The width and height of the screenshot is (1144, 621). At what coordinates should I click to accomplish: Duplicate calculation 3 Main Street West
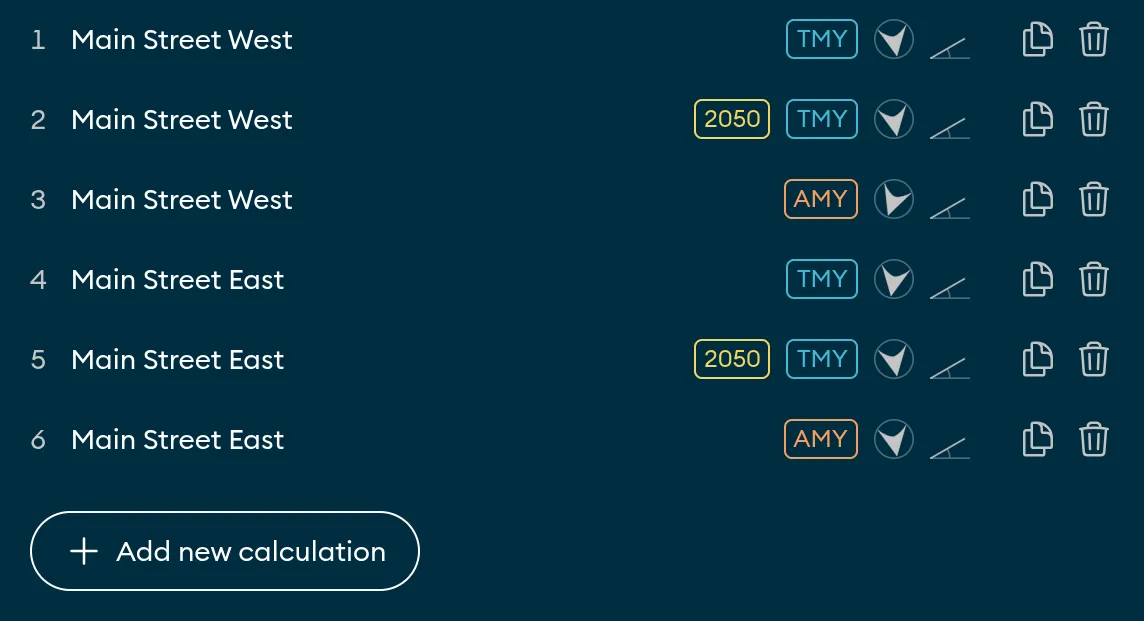(1037, 199)
